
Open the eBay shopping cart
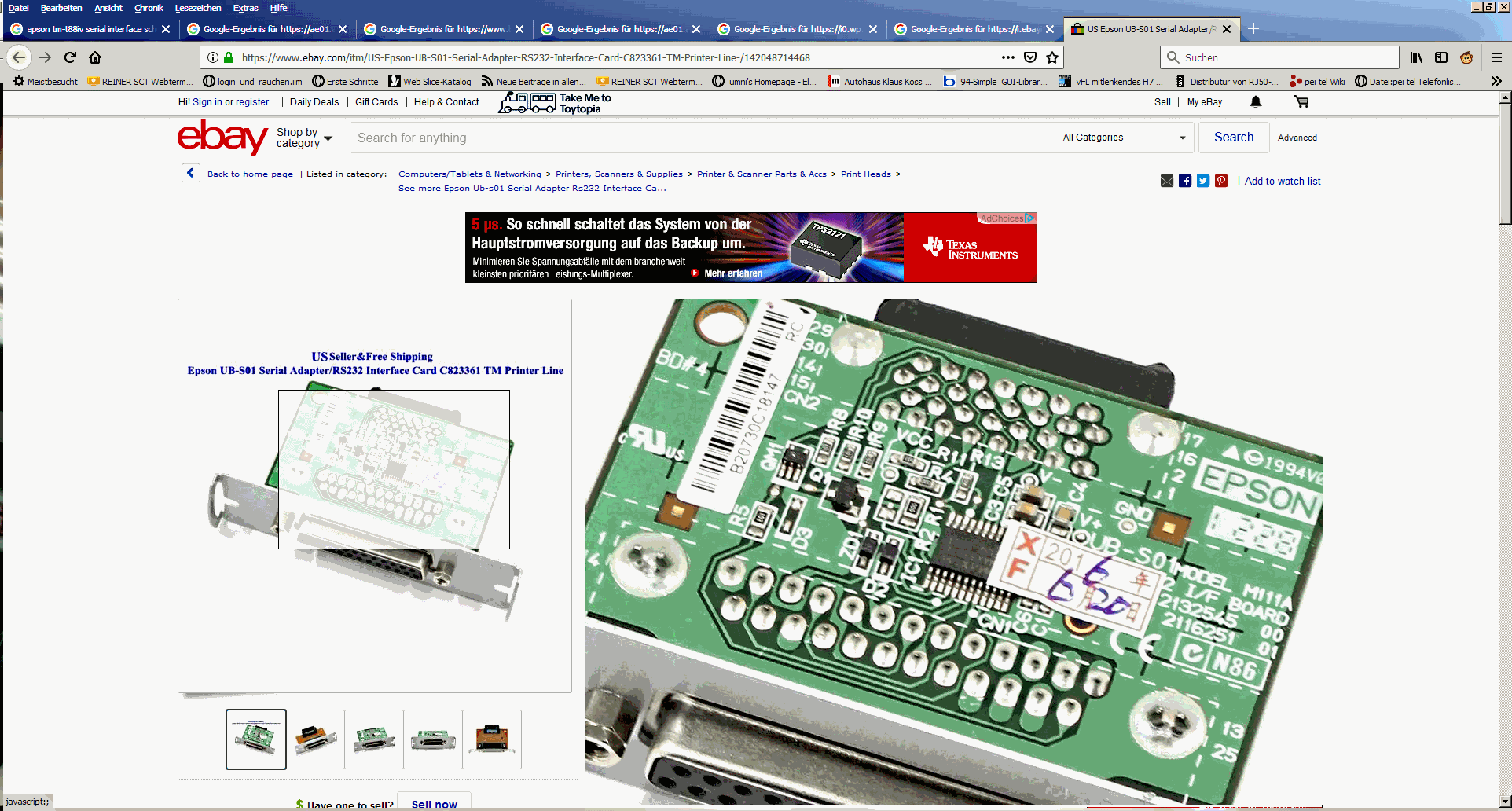click(1301, 102)
